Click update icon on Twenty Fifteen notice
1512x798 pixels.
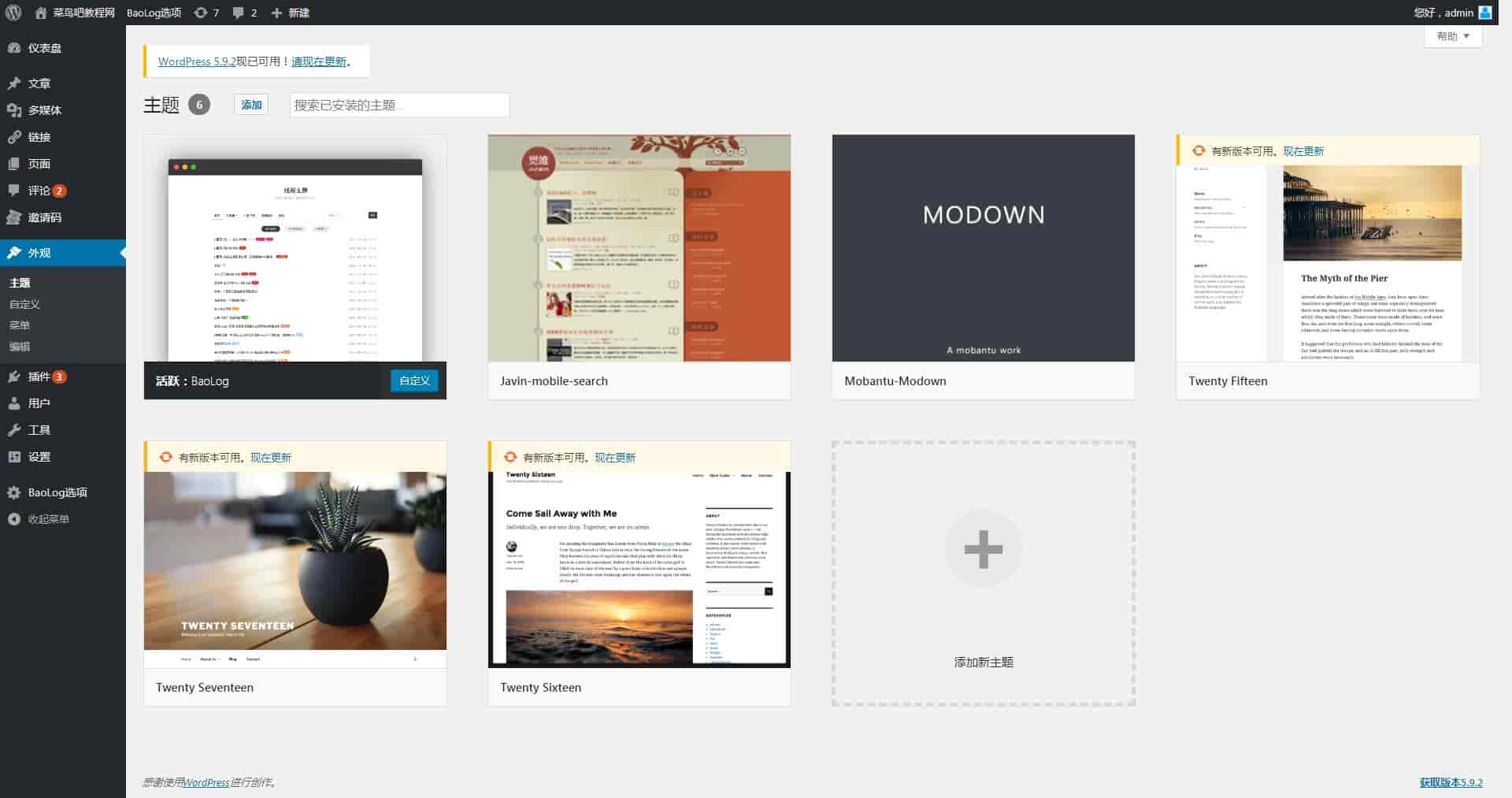(x=1199, y=150)
